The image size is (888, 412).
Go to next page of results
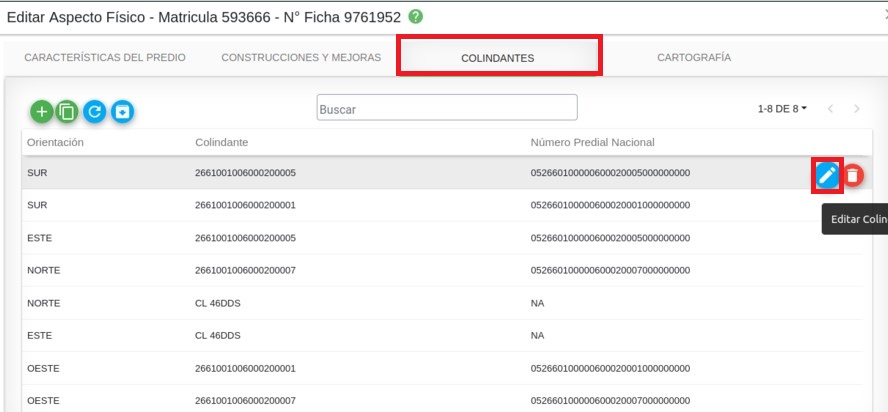point(856,108)
